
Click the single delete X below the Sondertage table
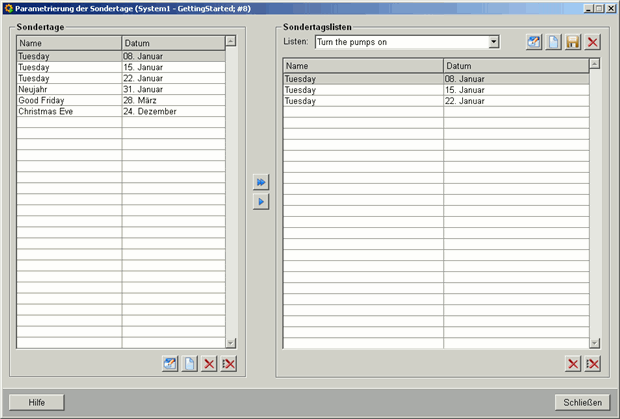(210, 364)
